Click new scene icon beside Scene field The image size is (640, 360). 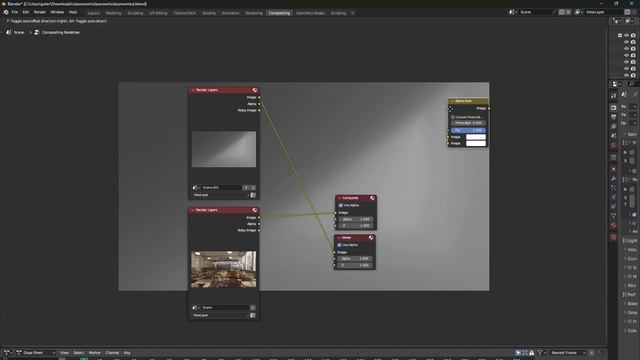coord(562,12)
